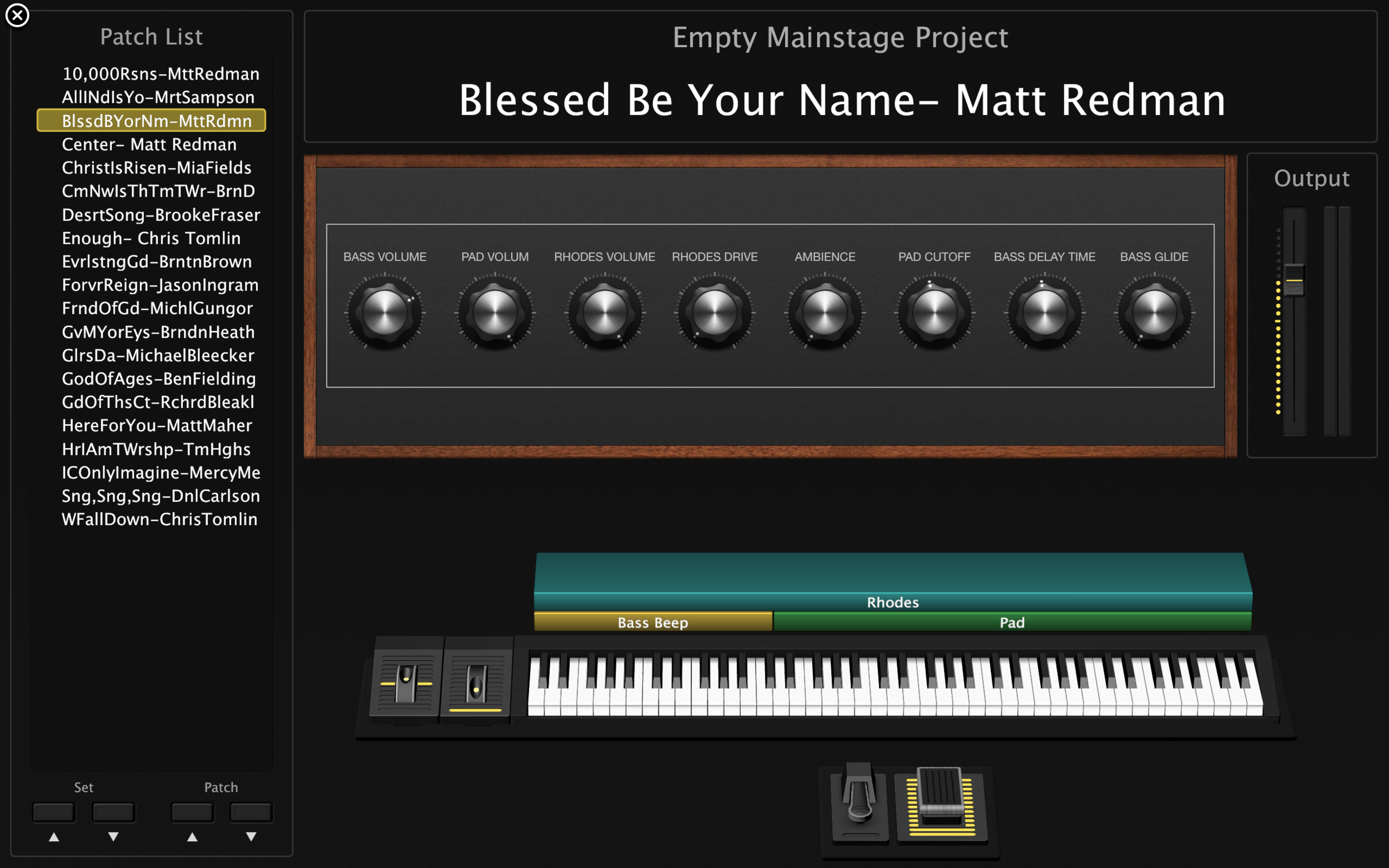Select patch GvMYorEys-BrndnHeath
The image size is (1389, 868).
pos(152,332)
